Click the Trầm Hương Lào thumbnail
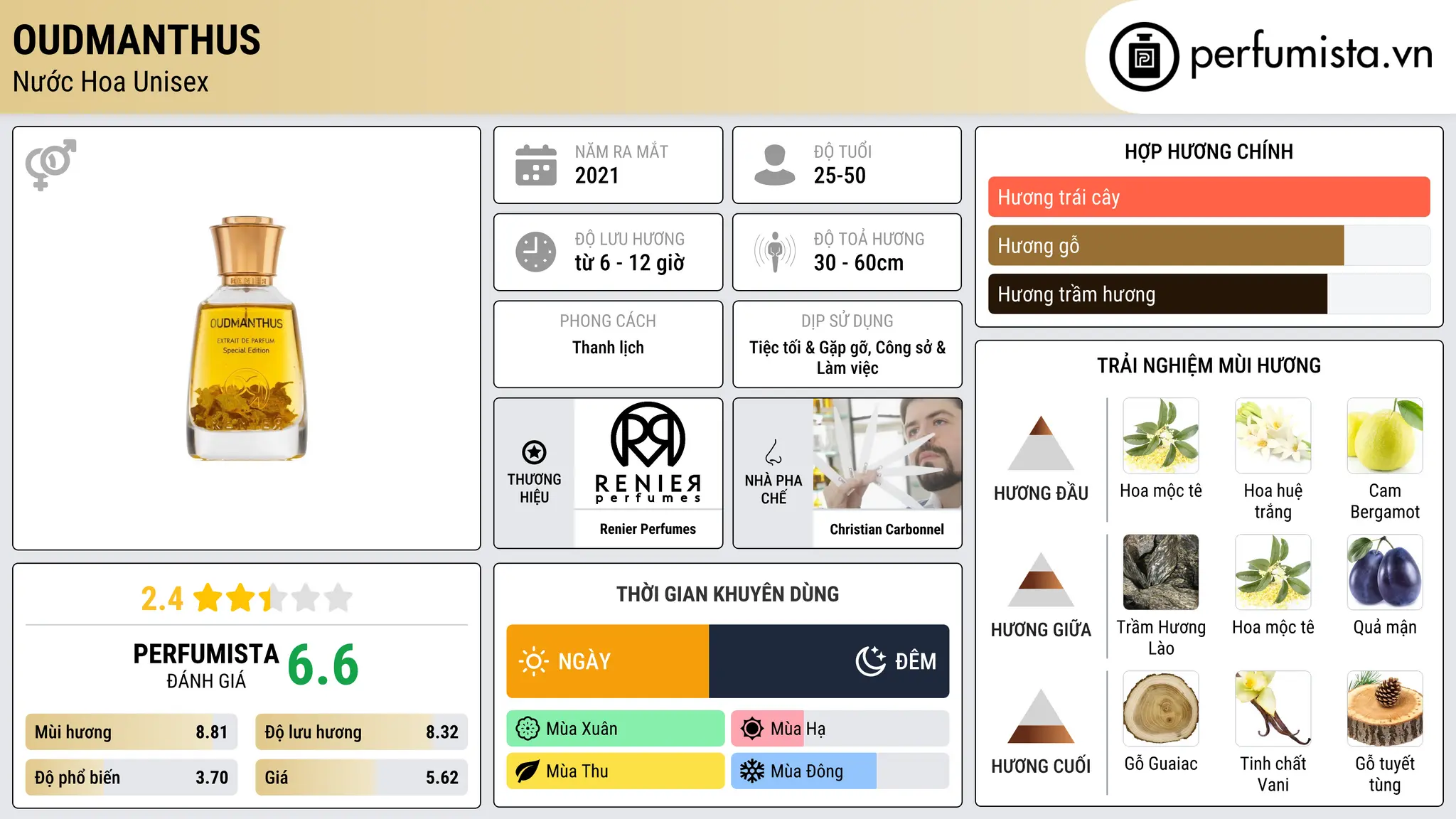 tap(1161, 572)
